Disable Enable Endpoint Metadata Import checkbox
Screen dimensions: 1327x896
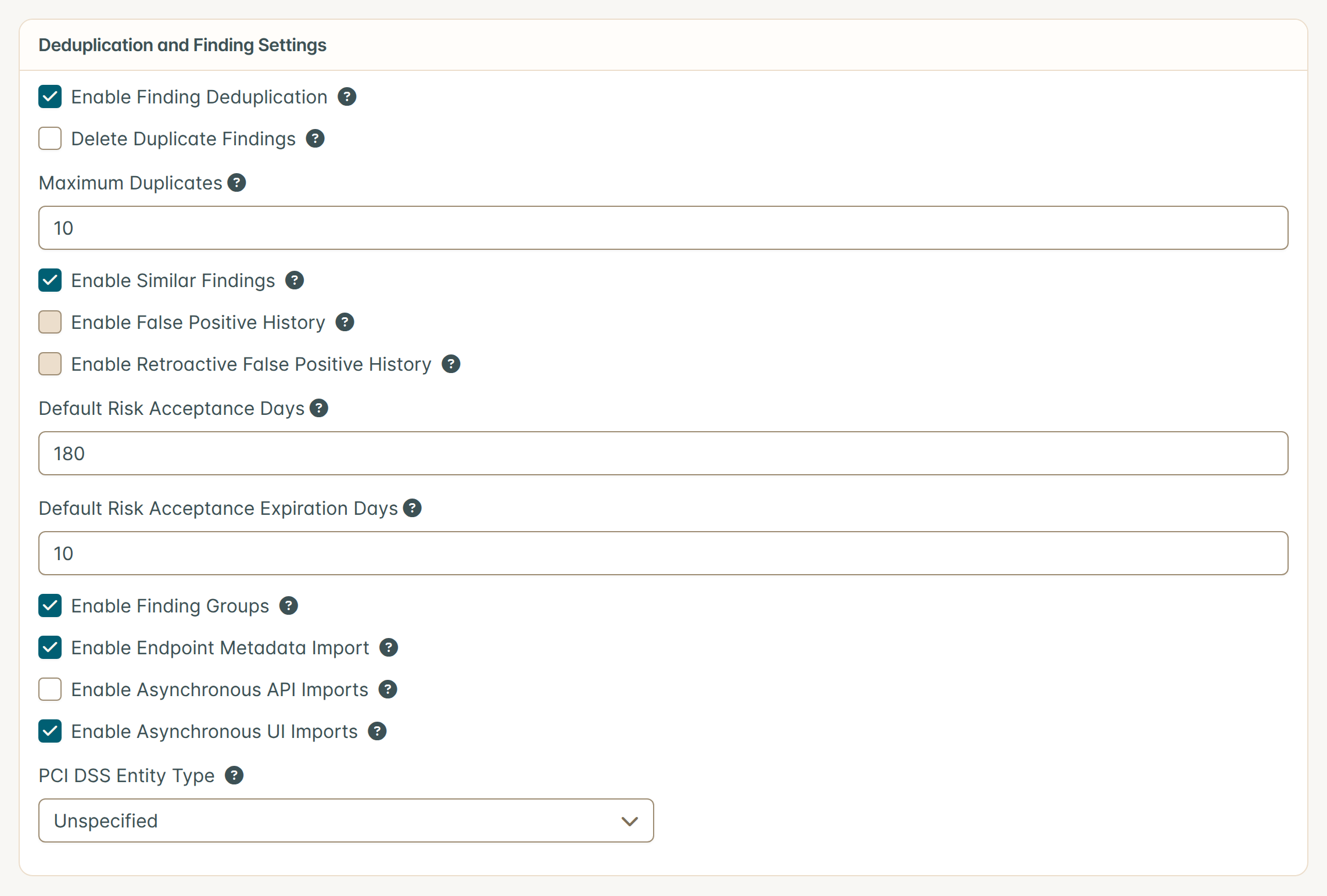(50, 647)
